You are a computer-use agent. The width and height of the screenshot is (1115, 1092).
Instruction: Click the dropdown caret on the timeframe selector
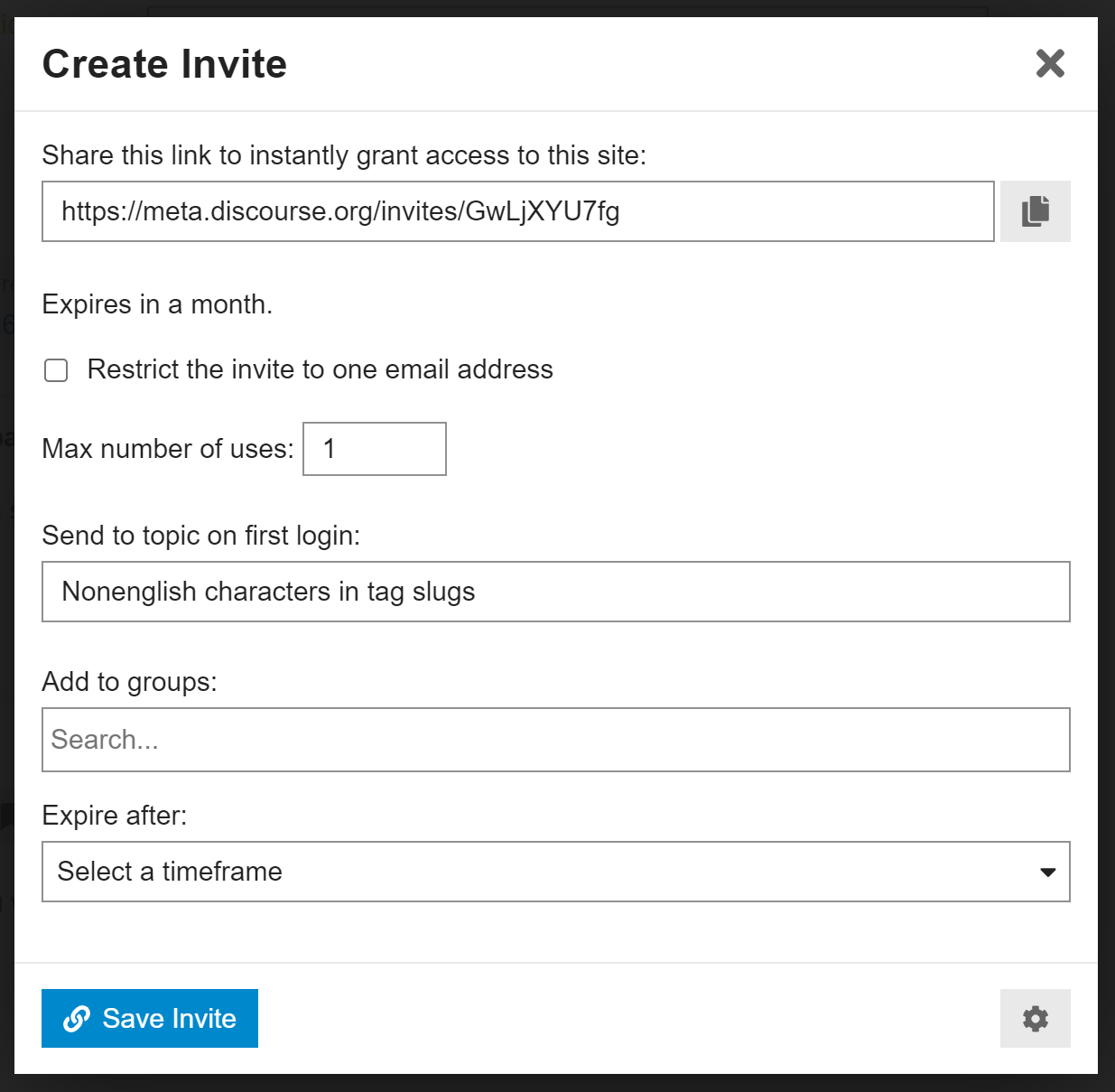point(1046,872)
